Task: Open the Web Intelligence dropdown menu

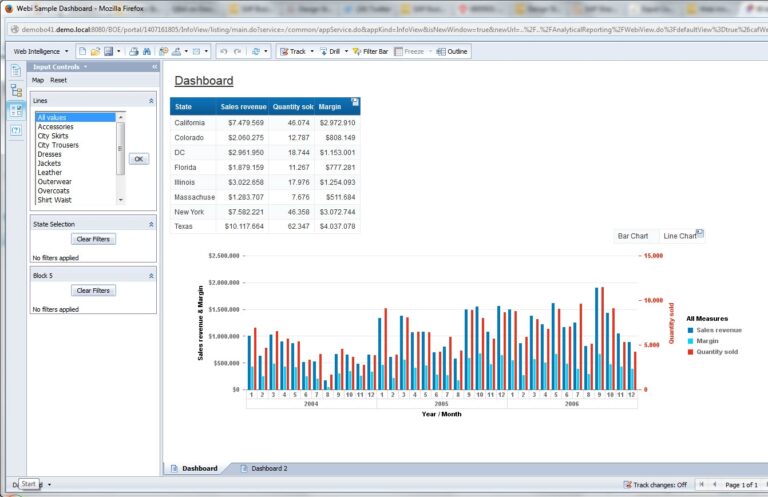Action: pos(41,51)
